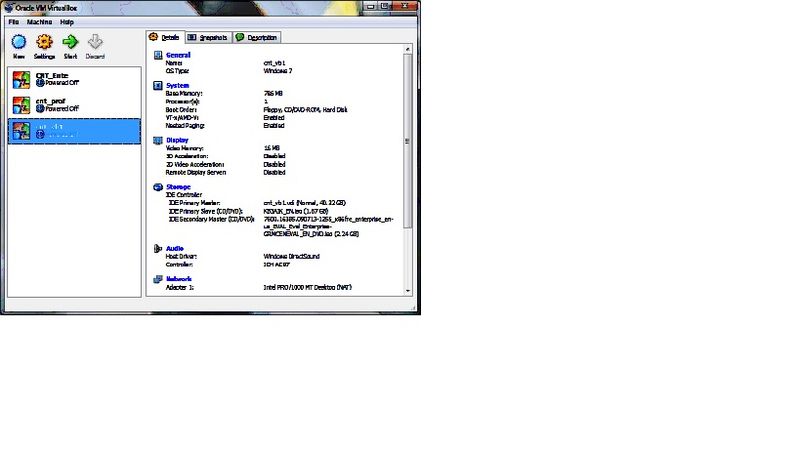The width and height of the screenshot is (800, 449).
Task: Click the Details tab icon
Action: (153, 37)
